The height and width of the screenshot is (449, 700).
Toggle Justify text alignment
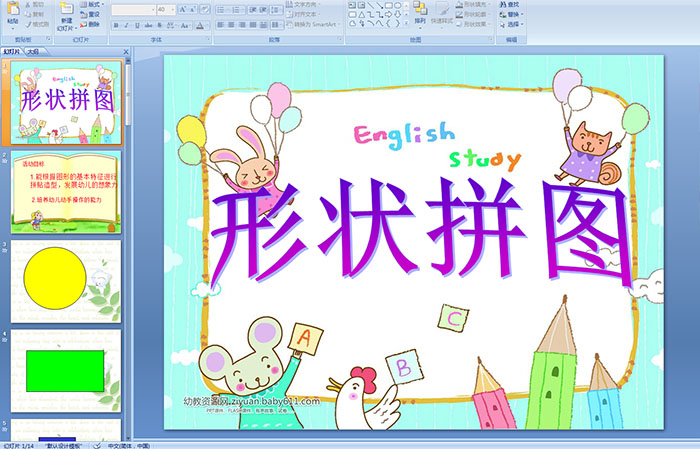[x=253, y=25]
